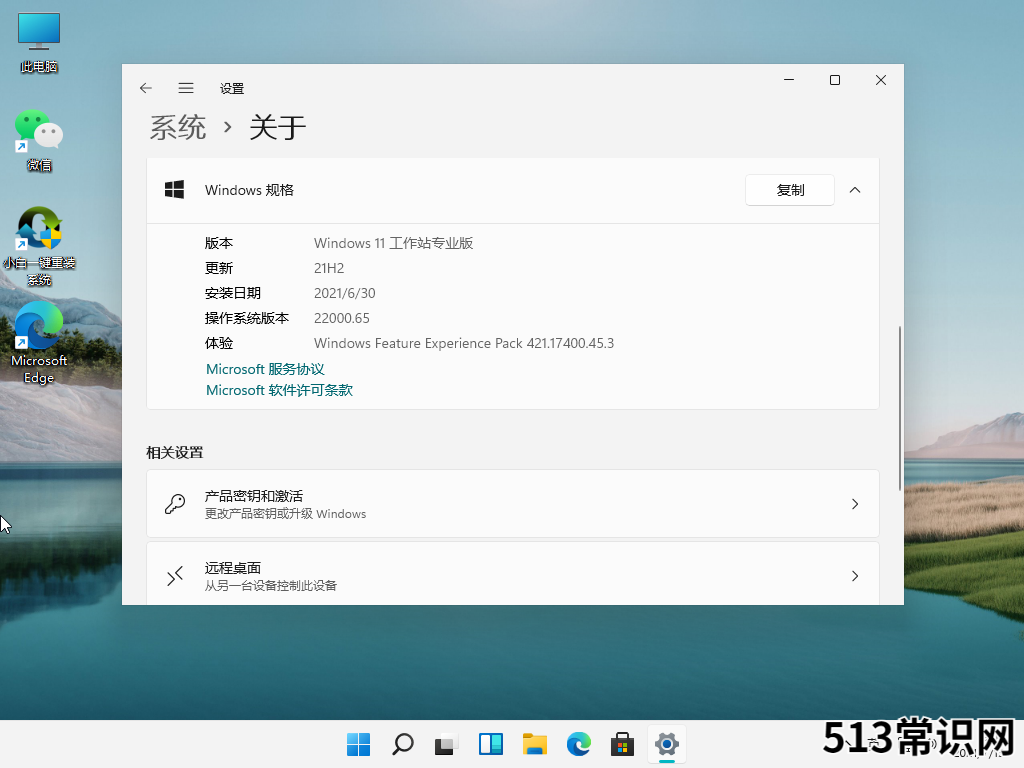This screenshot has width=1024, height=768.
Task: Open 远程桌面 settings entry
Action: coord(512,576)
